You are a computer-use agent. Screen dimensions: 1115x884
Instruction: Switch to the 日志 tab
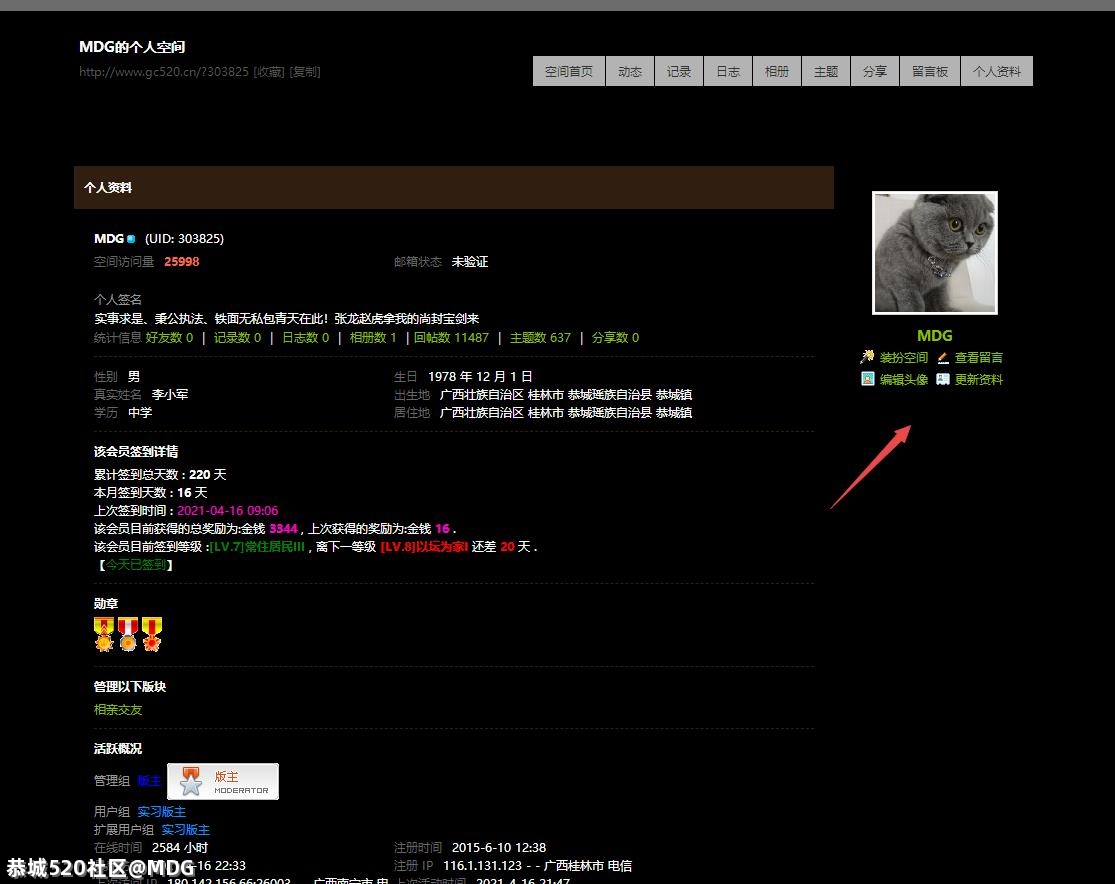click(728, 71)
